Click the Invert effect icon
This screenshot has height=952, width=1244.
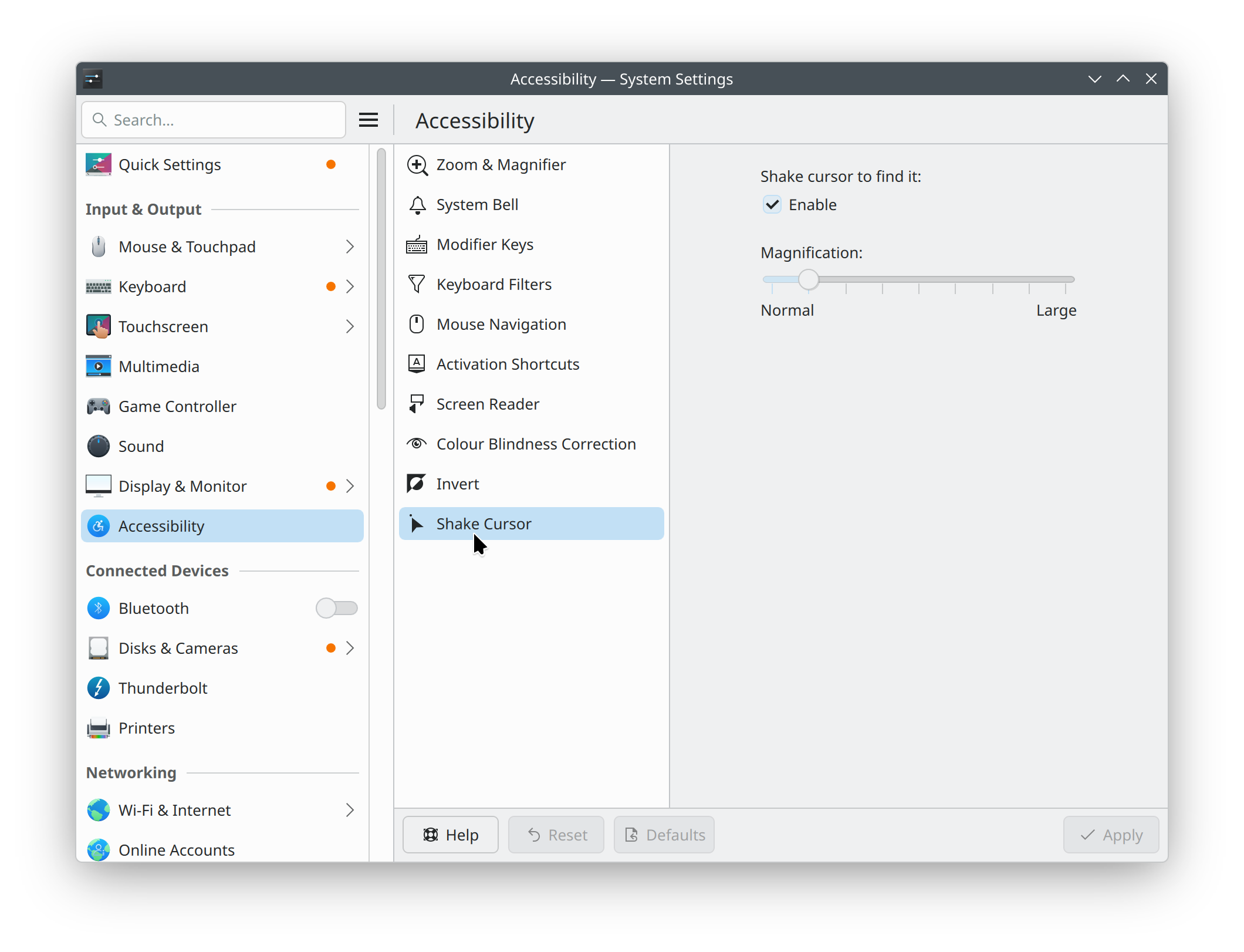(x=417, y=484)
